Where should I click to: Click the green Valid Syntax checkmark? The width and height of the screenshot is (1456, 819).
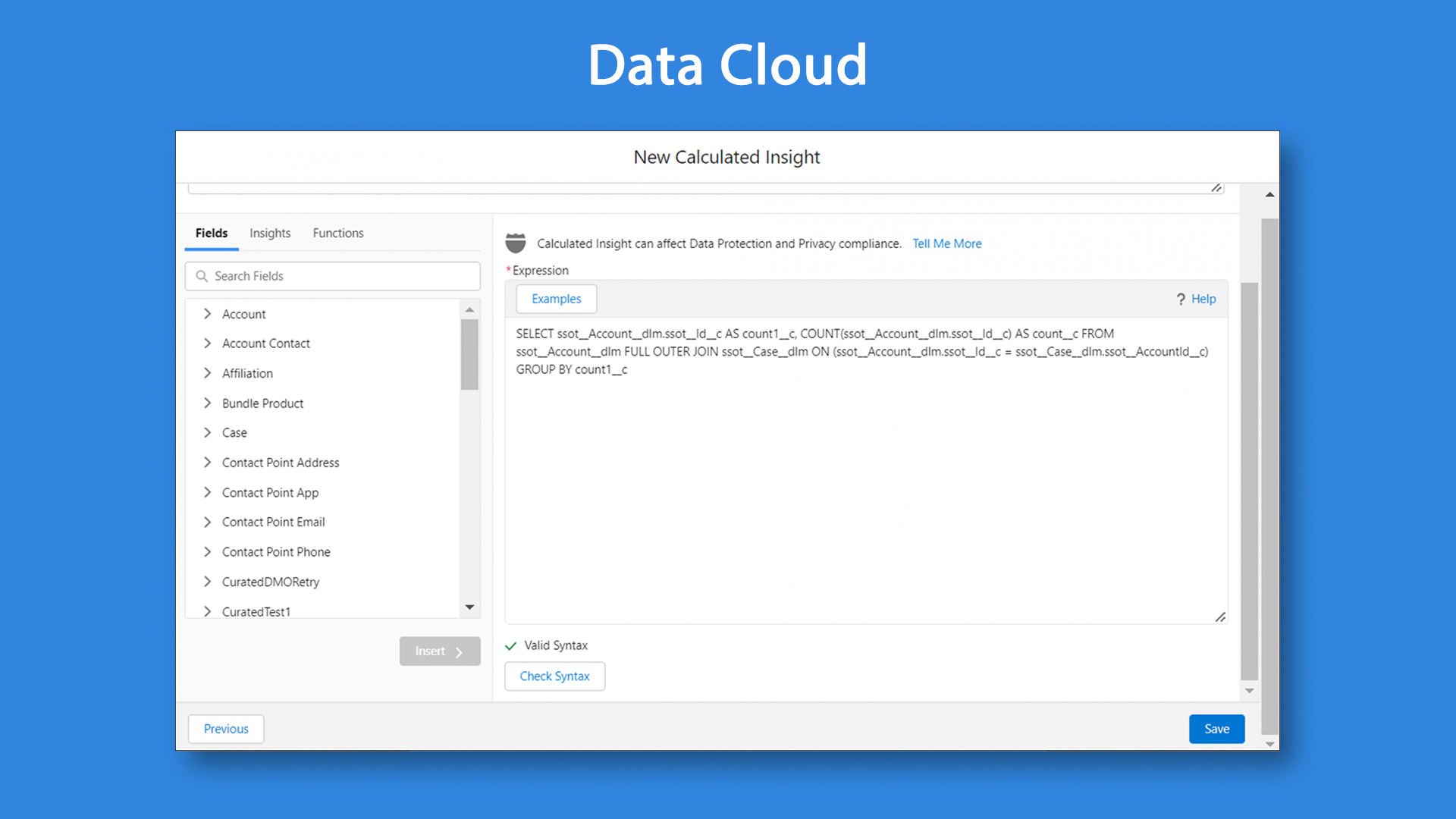click(x=510, y=646)
